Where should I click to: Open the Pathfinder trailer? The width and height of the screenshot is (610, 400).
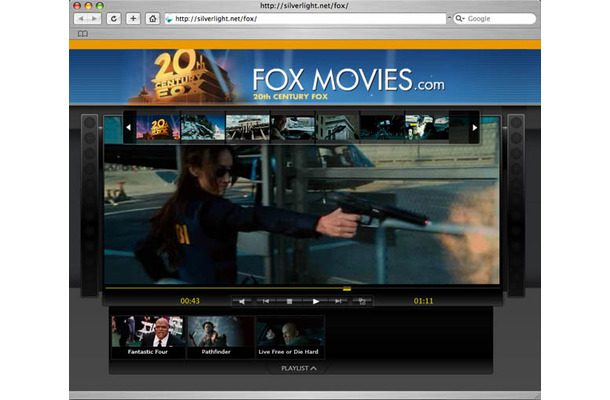(221, 337)
